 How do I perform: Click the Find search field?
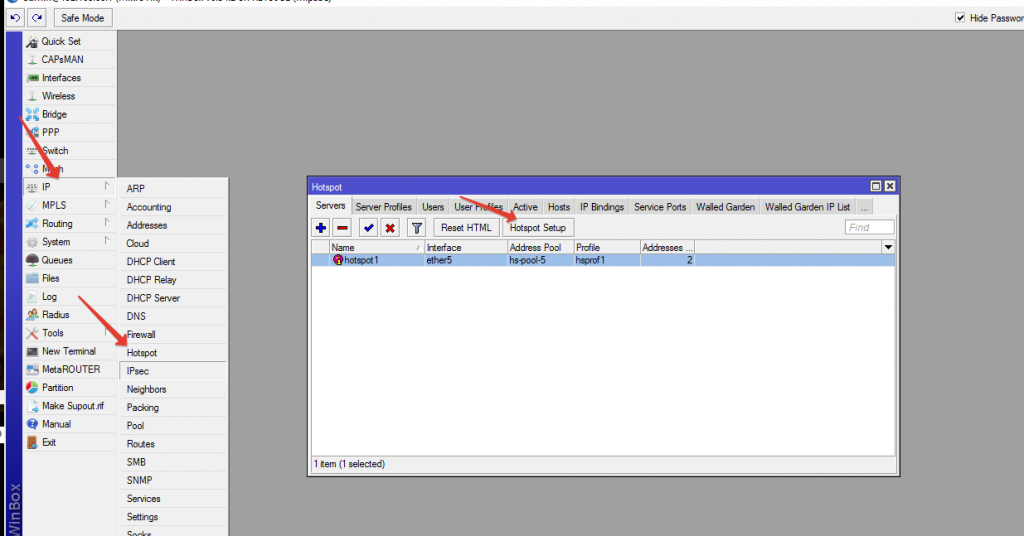pos(869,228)
